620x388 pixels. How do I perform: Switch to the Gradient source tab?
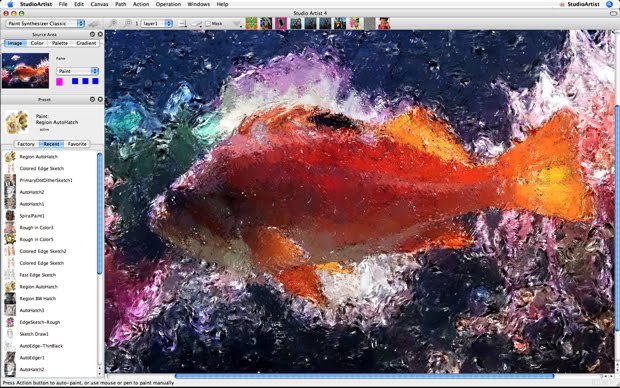tap(86, 43)
